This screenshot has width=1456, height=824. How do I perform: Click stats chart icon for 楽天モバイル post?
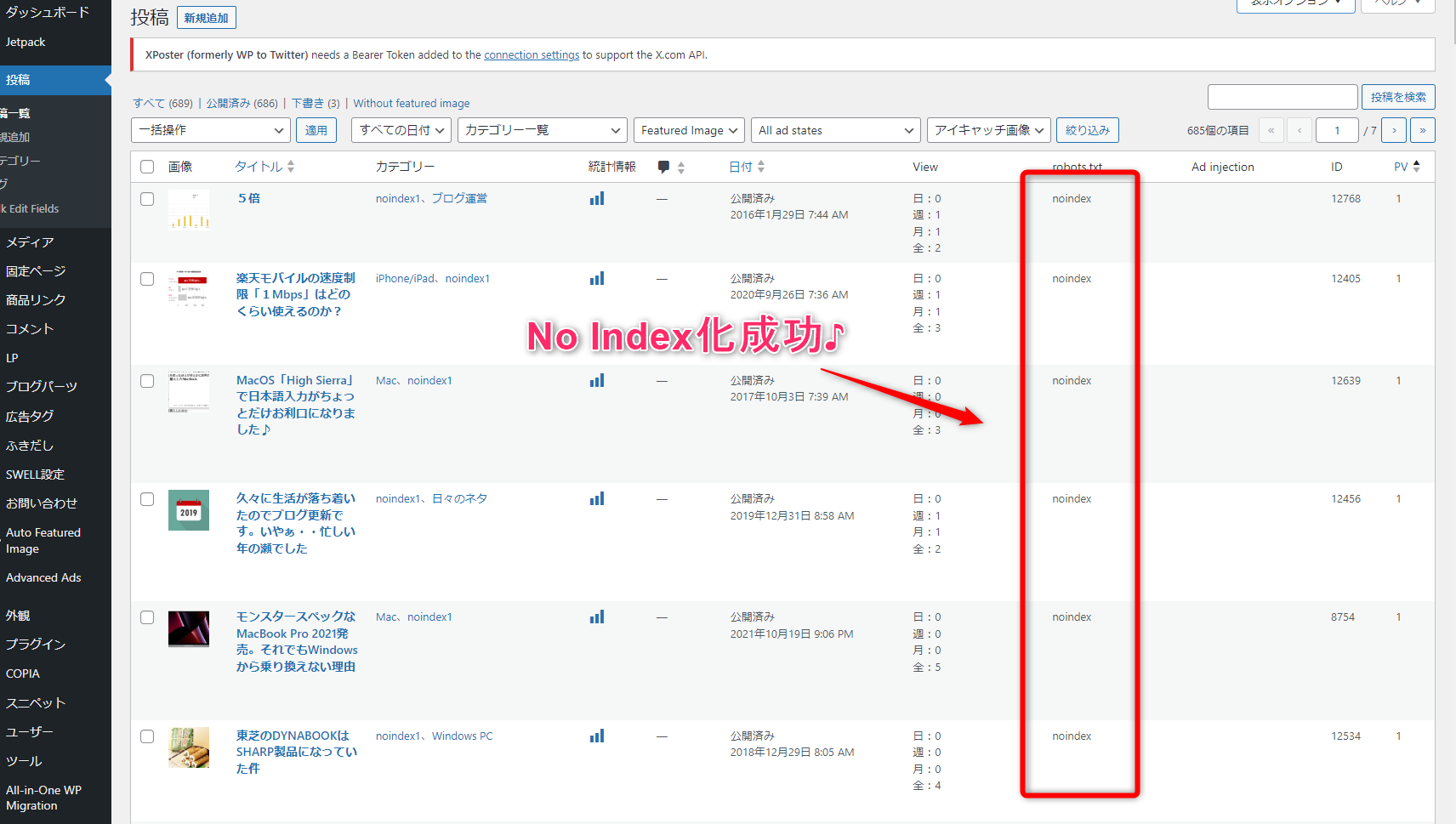pyautogui.click(x=597, y=279)
